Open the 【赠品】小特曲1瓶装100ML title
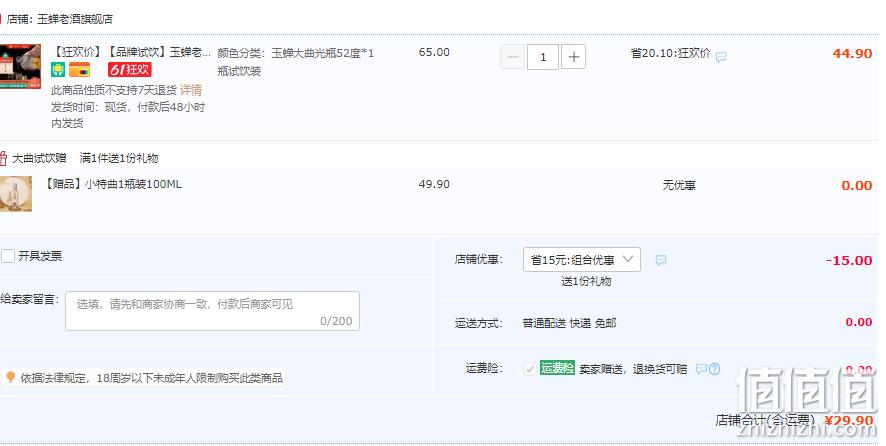 (x=113, y=184)
